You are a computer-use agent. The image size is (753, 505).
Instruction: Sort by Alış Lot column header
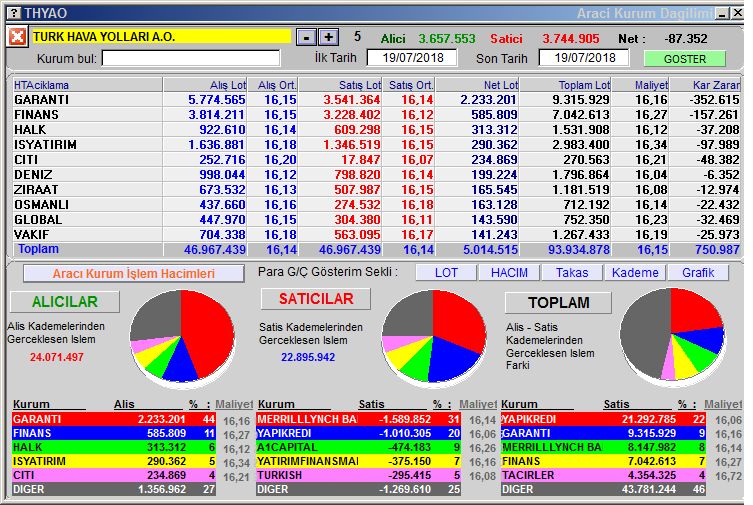coord(206,85)
